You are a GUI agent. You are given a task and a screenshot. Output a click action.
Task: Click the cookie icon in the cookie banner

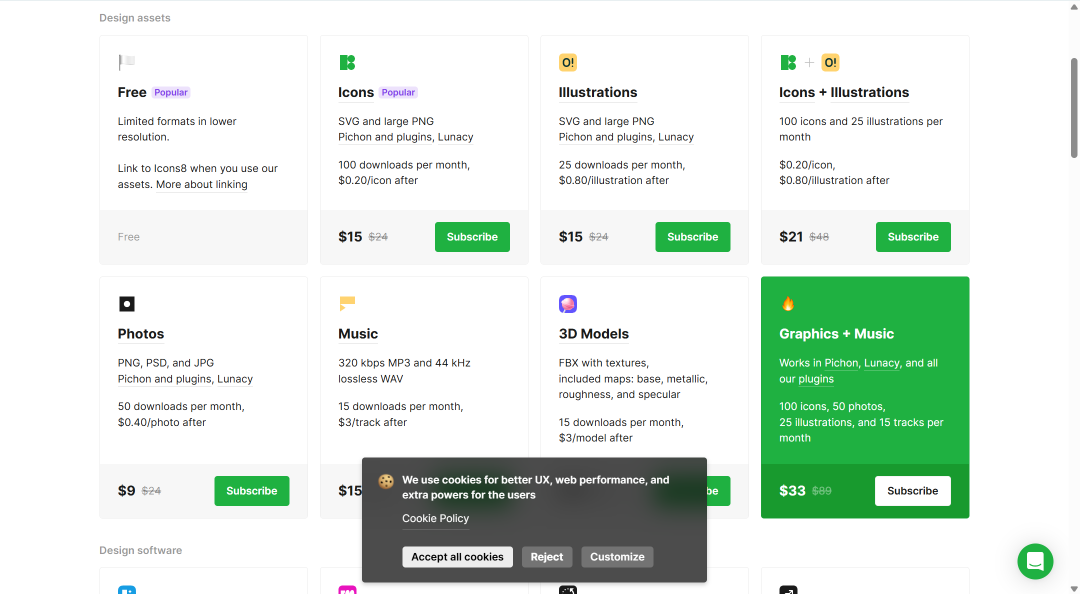[x=386, y=482]
